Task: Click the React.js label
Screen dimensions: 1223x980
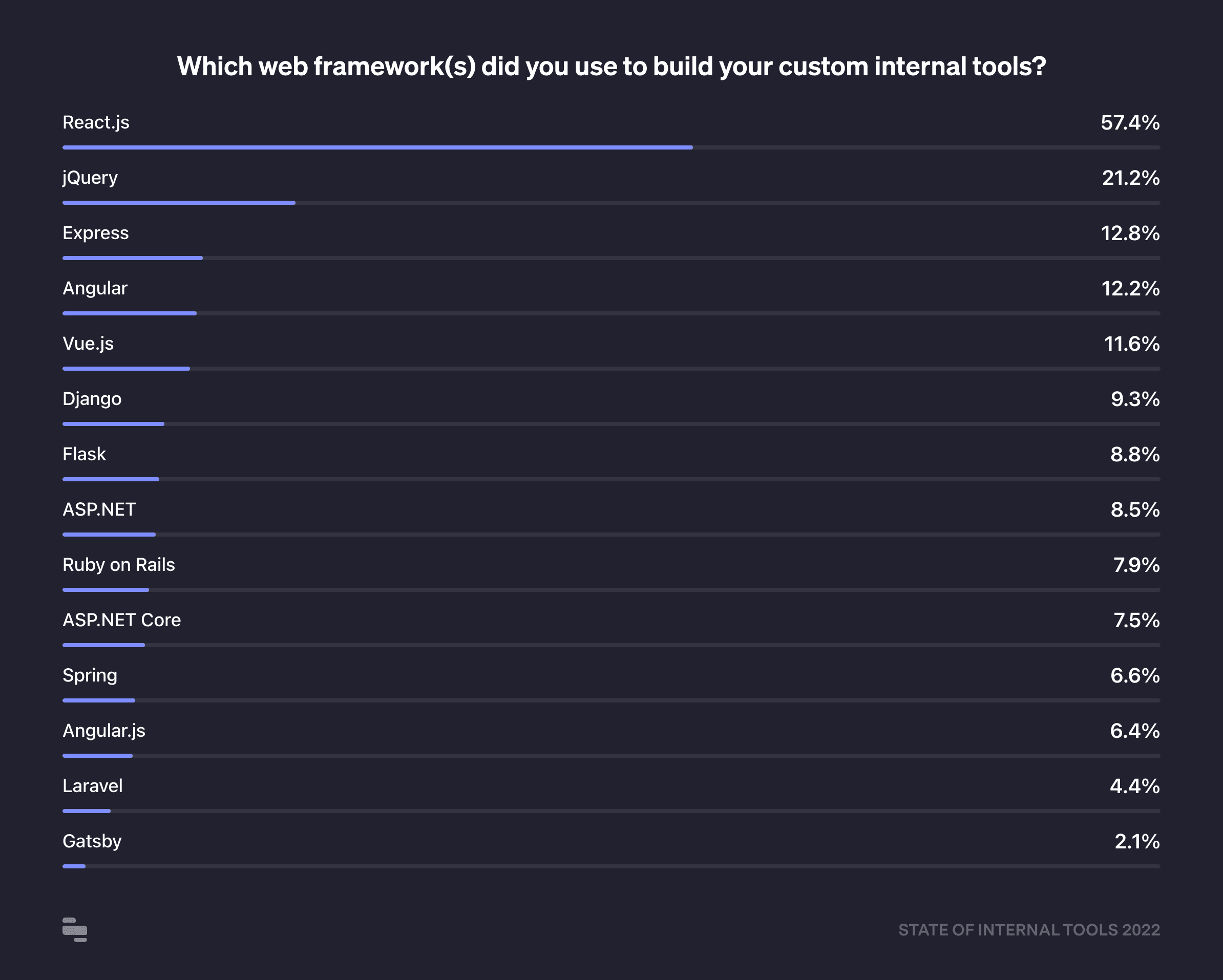Action: coord(96,122)
